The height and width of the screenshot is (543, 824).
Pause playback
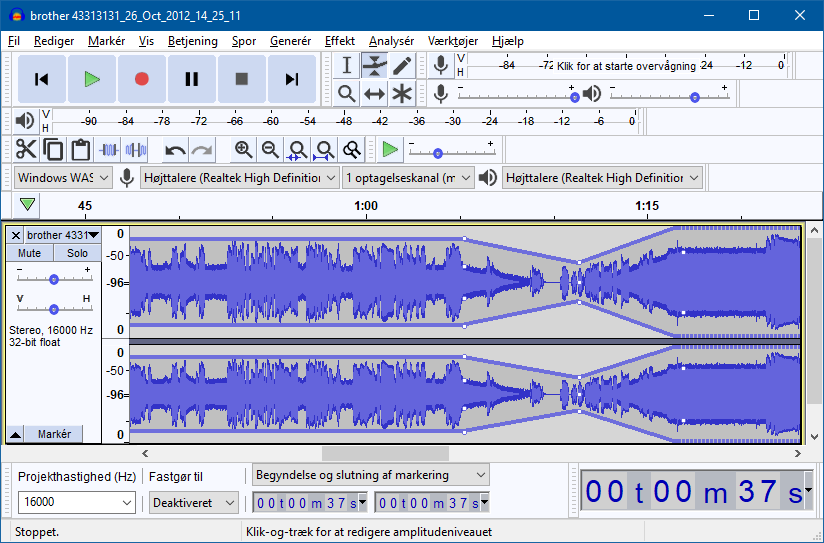point(192,79)
